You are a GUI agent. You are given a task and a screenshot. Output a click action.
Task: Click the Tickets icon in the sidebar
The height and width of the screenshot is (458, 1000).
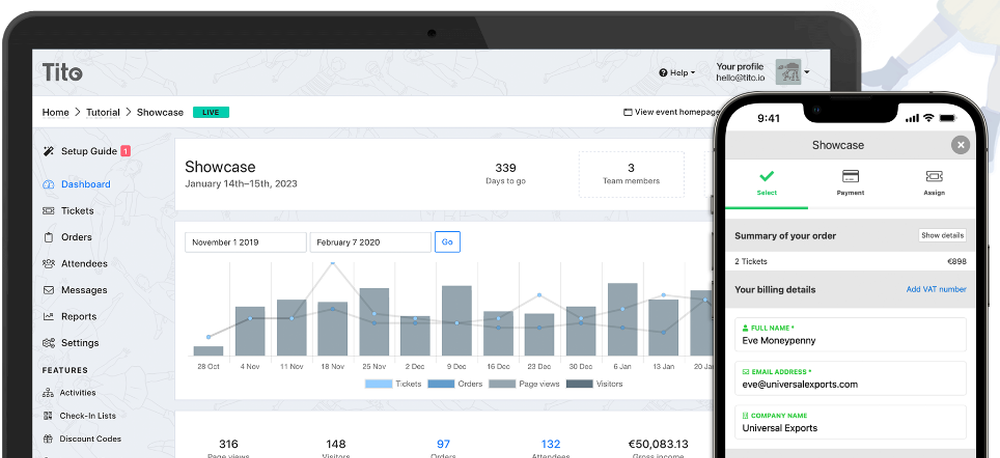[48, 211]
